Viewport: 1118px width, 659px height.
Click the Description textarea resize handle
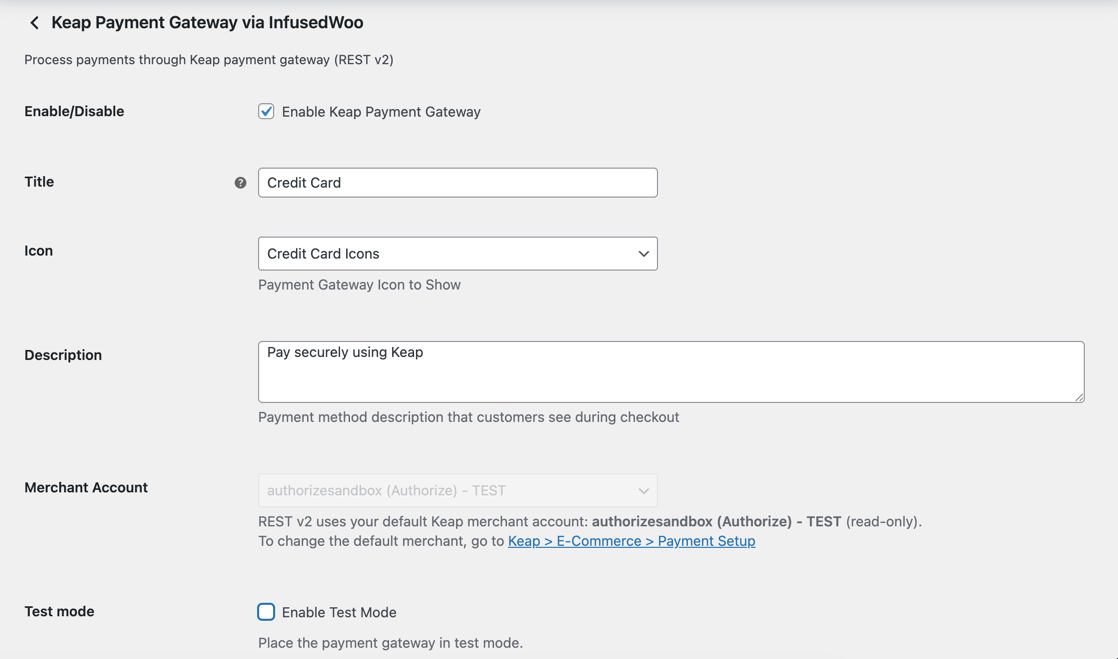[1080, 398]
